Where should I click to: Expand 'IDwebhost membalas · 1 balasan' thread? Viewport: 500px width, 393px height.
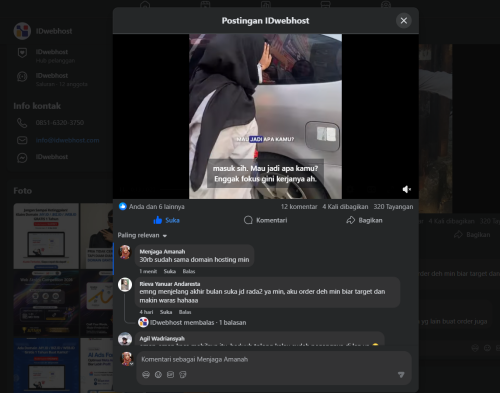click(198, 323)
